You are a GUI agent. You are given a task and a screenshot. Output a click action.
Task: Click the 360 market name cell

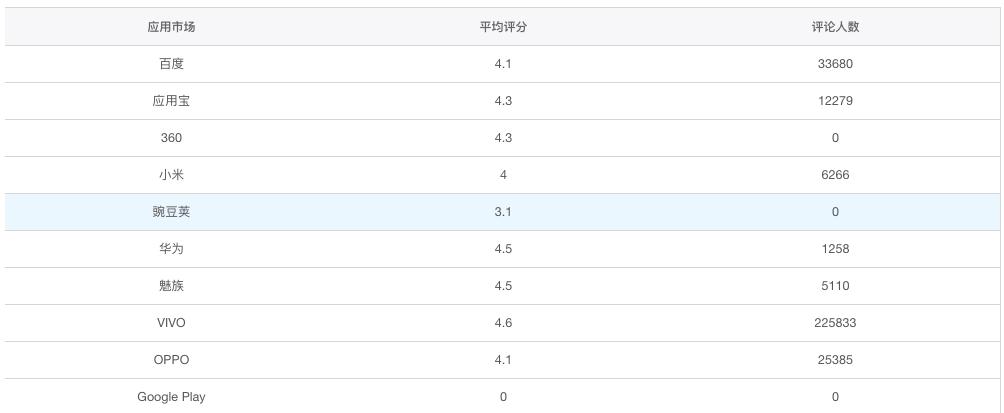coord(171,138)
